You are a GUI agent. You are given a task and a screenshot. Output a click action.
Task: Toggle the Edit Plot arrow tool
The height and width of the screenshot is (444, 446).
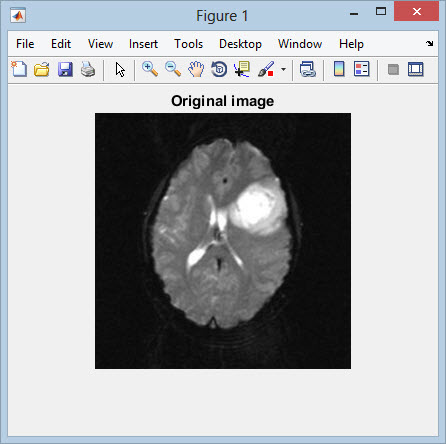point(120,70)
